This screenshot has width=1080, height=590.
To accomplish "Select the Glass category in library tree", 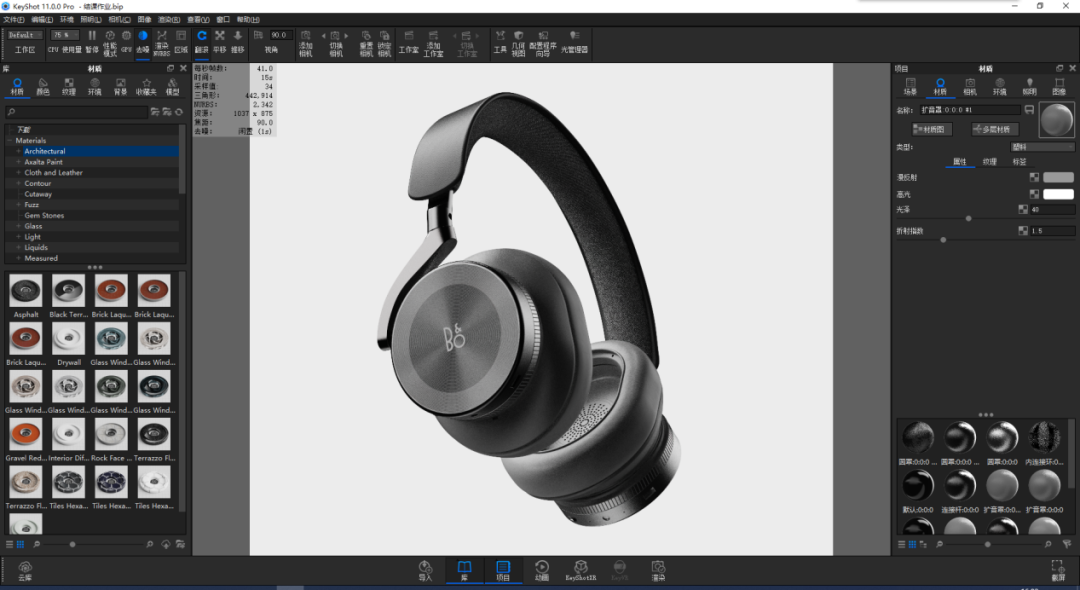I will pyautogui.click(x=33, y=226).
